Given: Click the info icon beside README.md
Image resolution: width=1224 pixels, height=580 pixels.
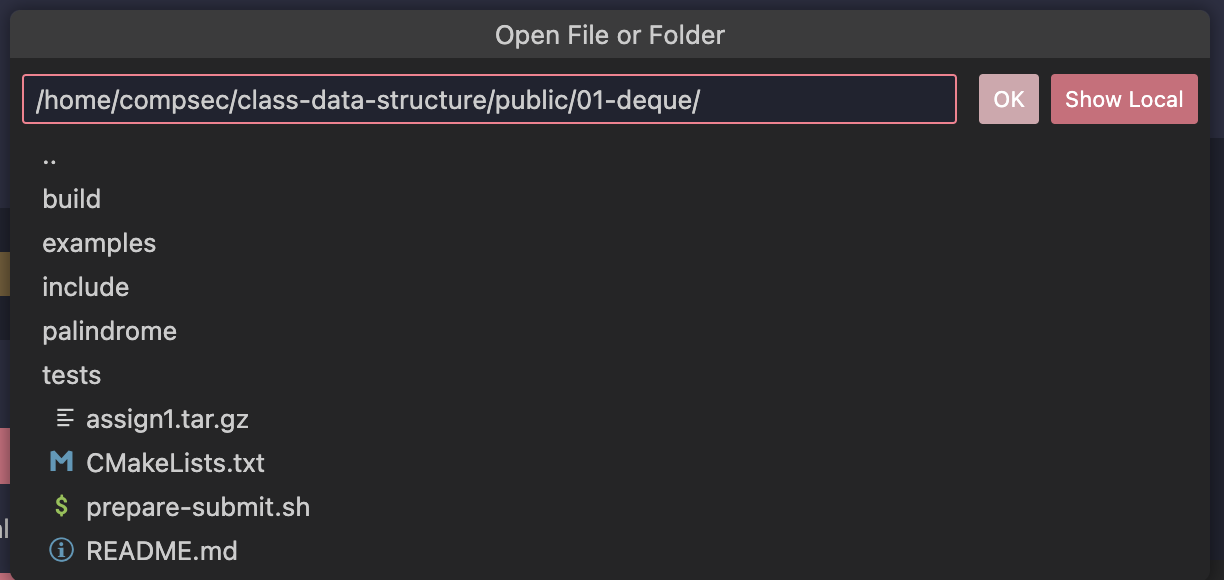Looking at the screenshot, I should (62, 551).
